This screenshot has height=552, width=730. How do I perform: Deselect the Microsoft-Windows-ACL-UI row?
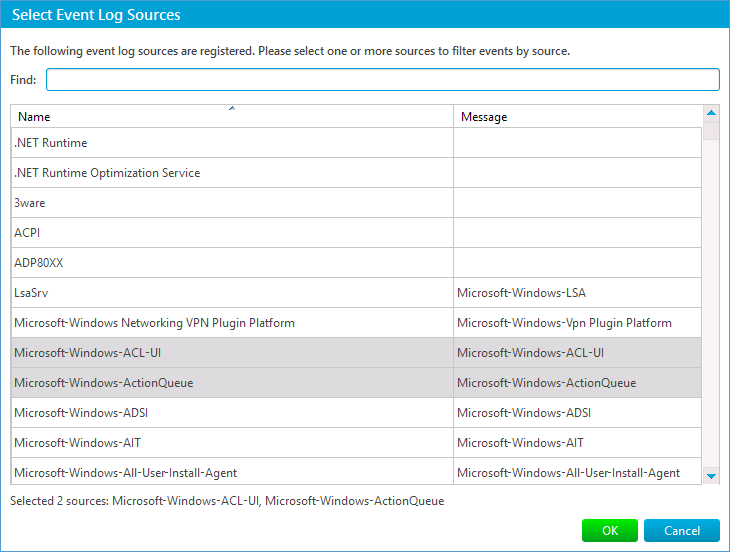click(x=232, y=353)
